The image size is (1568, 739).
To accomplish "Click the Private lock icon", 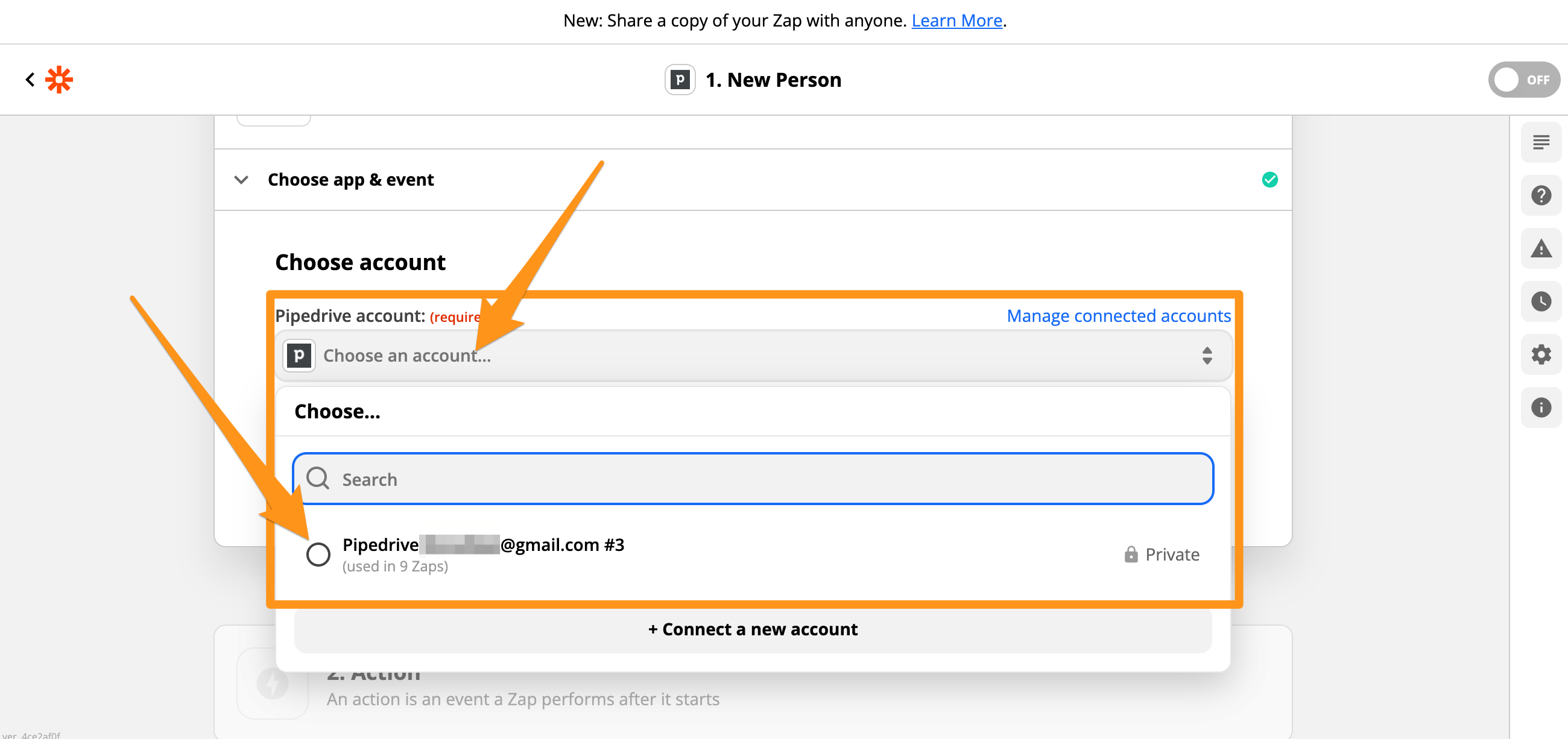I will (x=1130, y=554).
